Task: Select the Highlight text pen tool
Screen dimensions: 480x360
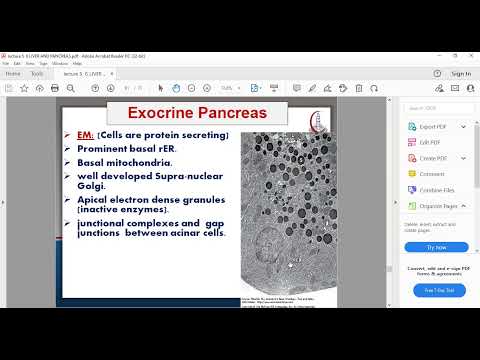Action: click(x=312, y=88)
